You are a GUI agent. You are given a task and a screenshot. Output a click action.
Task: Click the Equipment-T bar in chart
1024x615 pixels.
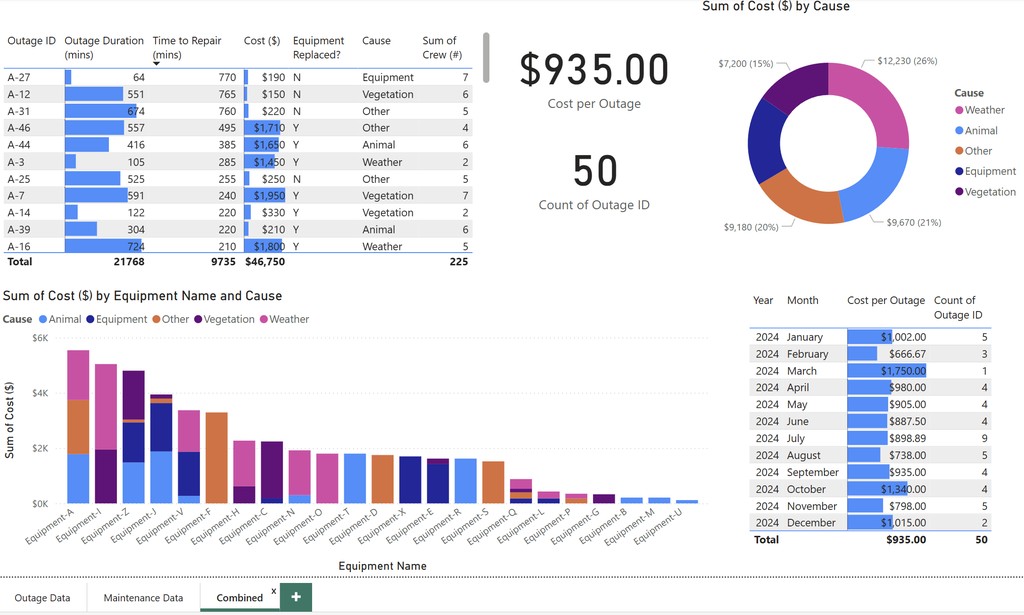coord(355,479)
